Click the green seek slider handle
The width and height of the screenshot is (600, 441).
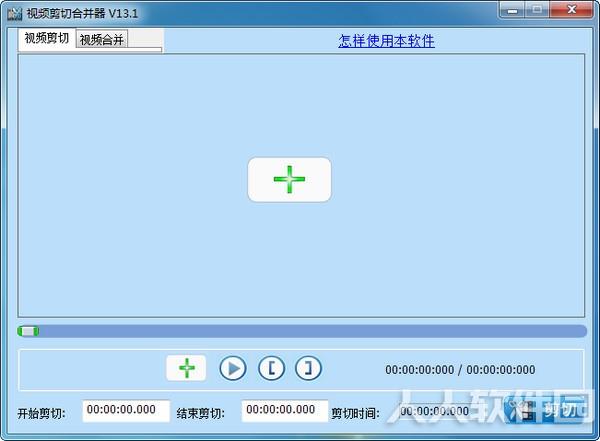tap(28, 331)
